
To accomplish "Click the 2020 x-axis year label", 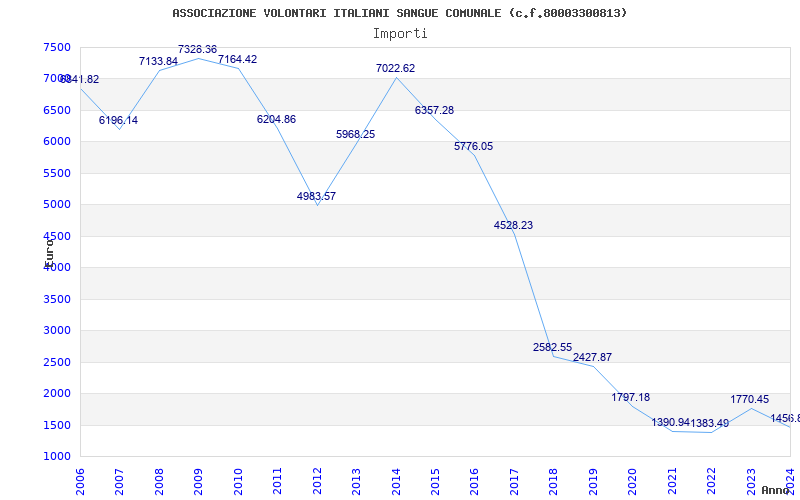I will pyautogui.click(x=633, y=482).
